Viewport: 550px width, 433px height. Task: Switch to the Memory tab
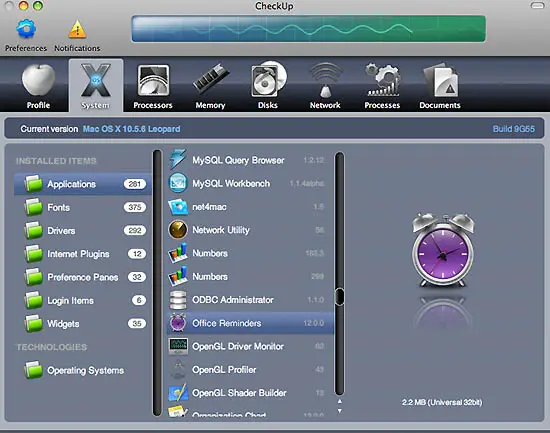pos(210,86)
